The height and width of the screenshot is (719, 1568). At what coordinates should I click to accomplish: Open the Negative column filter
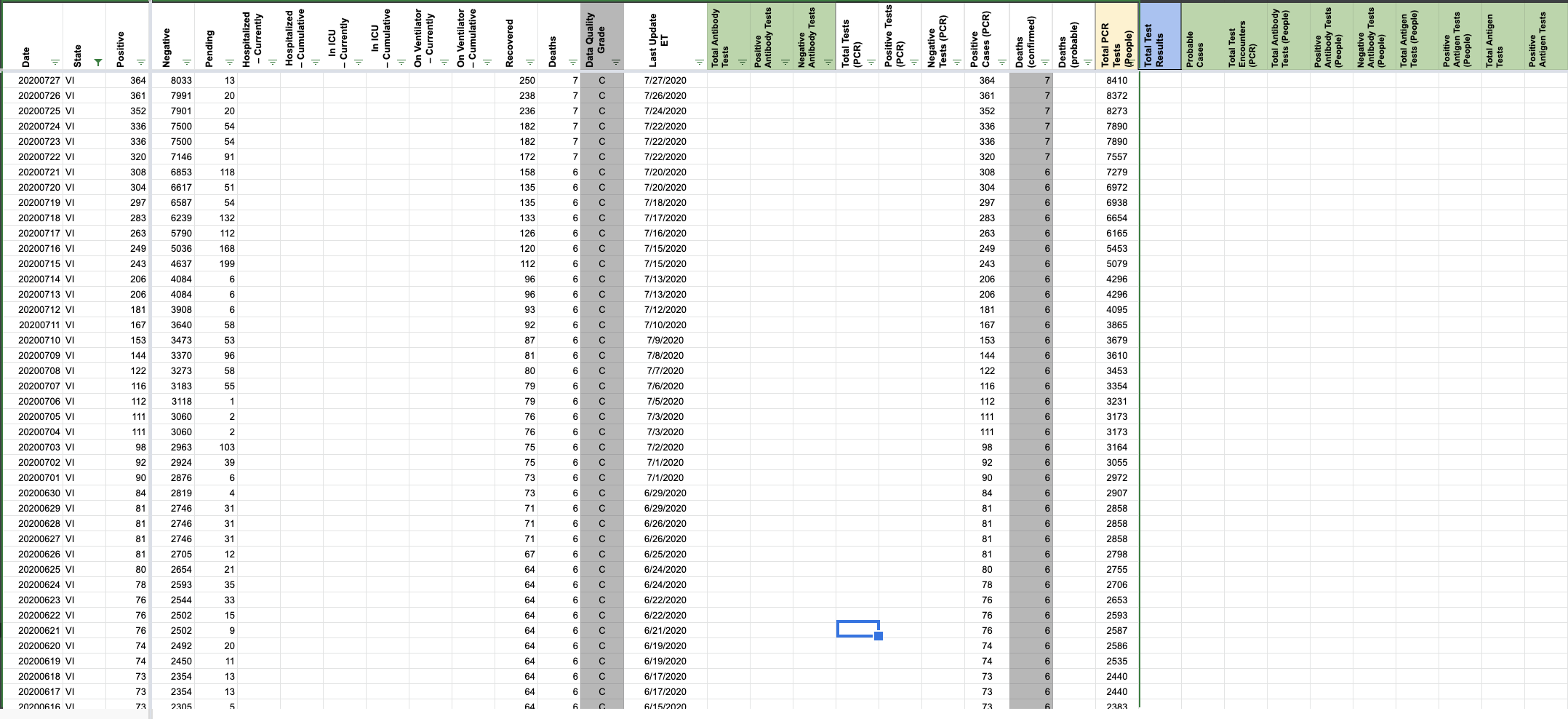(186, 63)
